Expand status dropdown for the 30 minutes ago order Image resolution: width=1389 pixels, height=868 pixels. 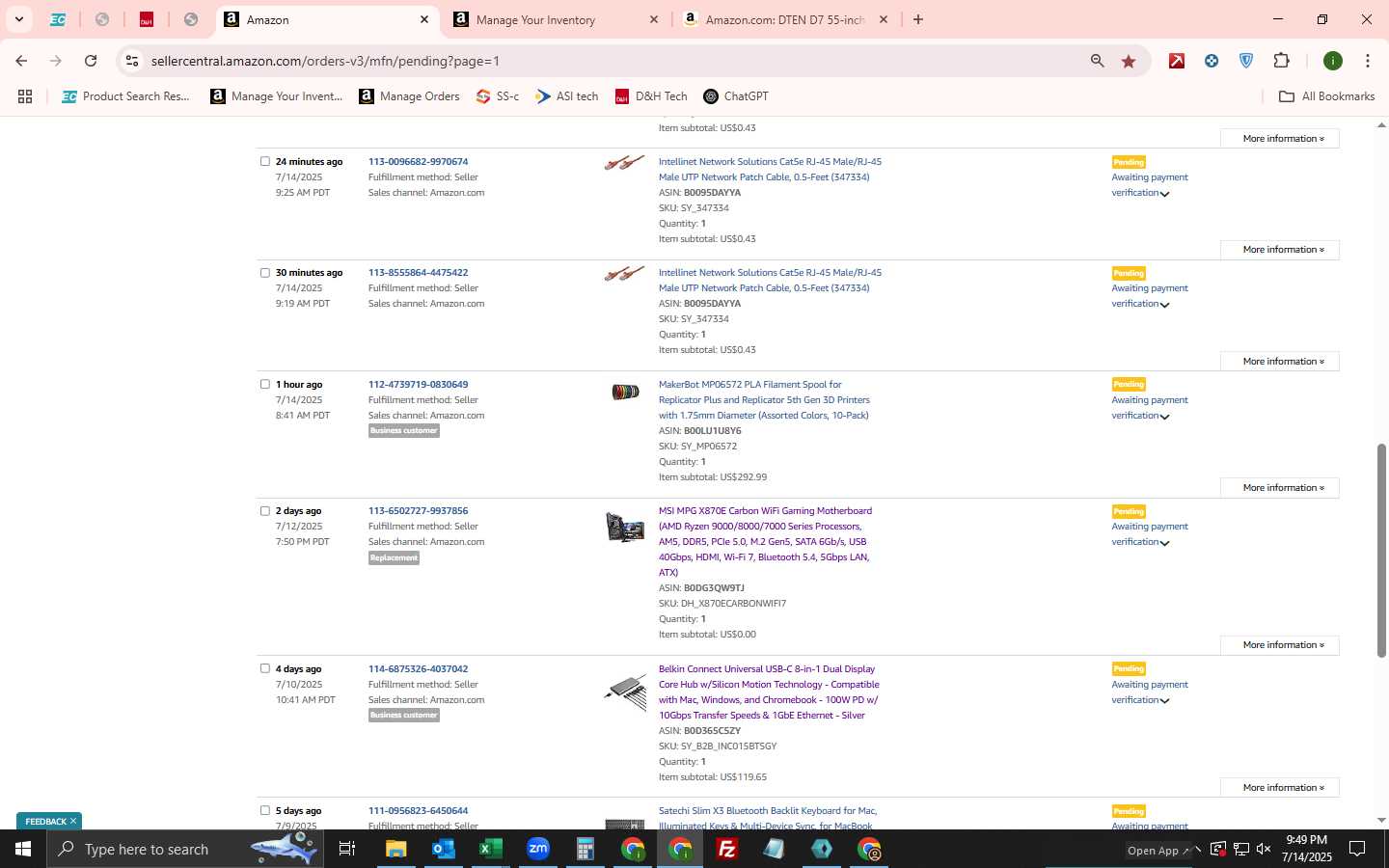pos(1165,305)
